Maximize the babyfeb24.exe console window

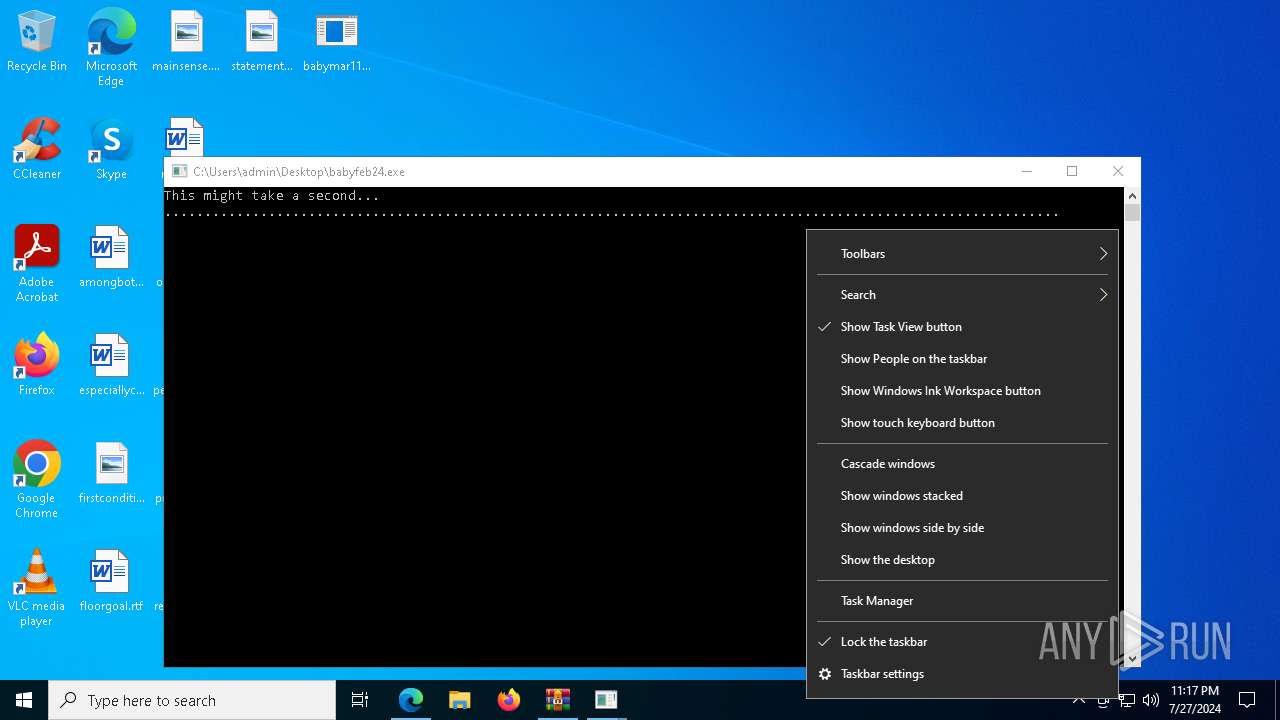pos(1072,172)
